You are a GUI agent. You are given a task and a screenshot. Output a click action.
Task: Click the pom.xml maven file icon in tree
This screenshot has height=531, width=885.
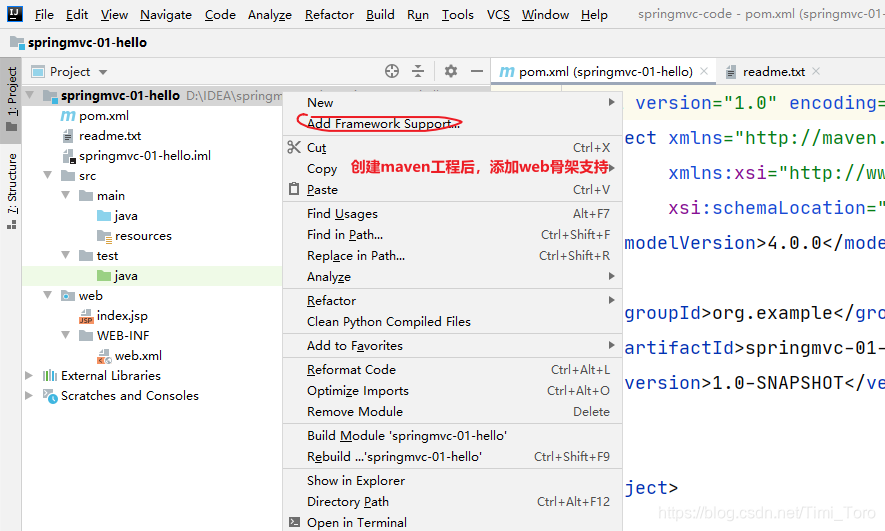68,116
